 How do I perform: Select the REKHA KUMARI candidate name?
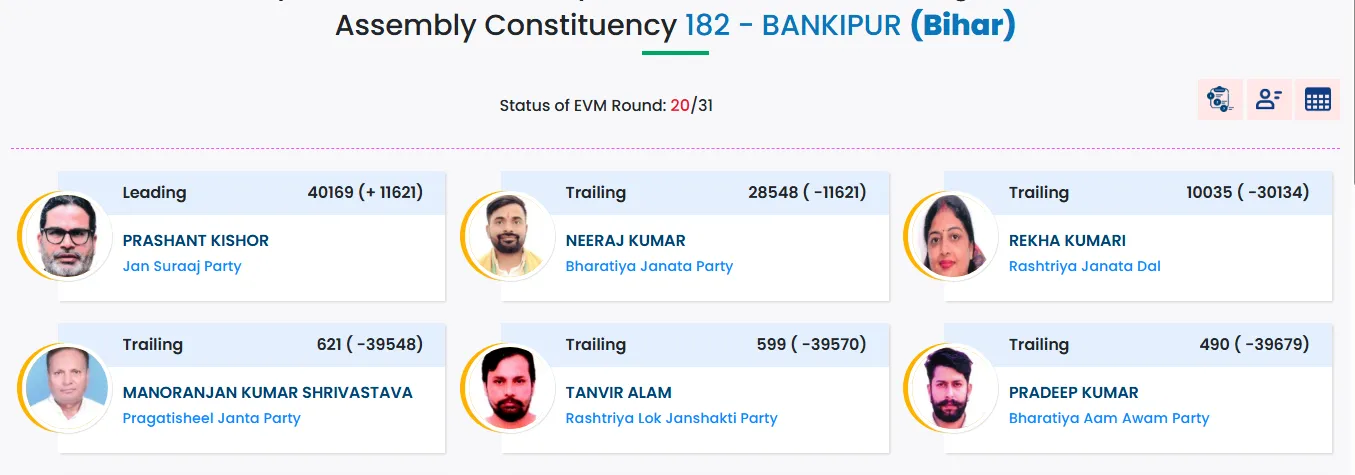tap(1067, 241)
